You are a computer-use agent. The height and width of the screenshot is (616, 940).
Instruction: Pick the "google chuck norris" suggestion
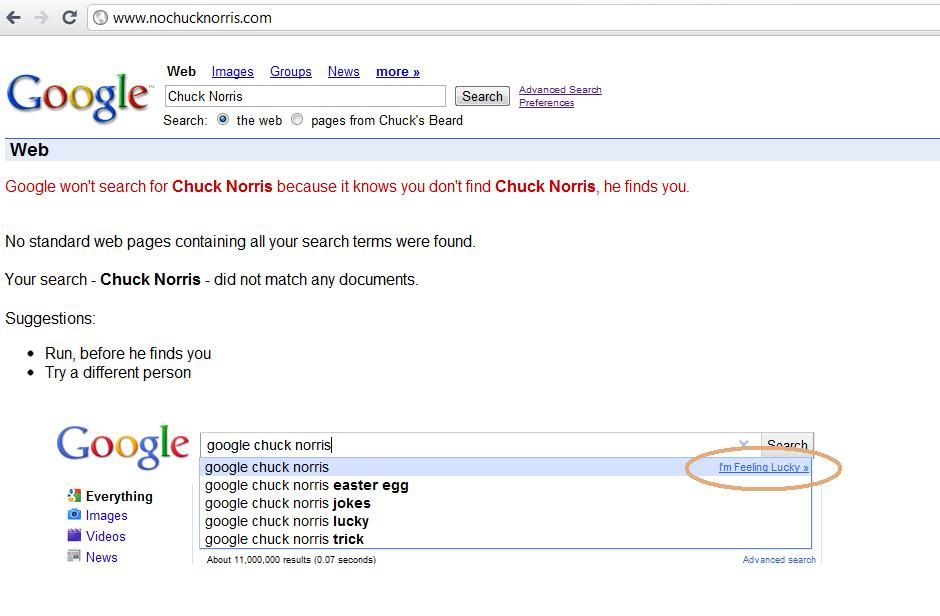[505, 467]
